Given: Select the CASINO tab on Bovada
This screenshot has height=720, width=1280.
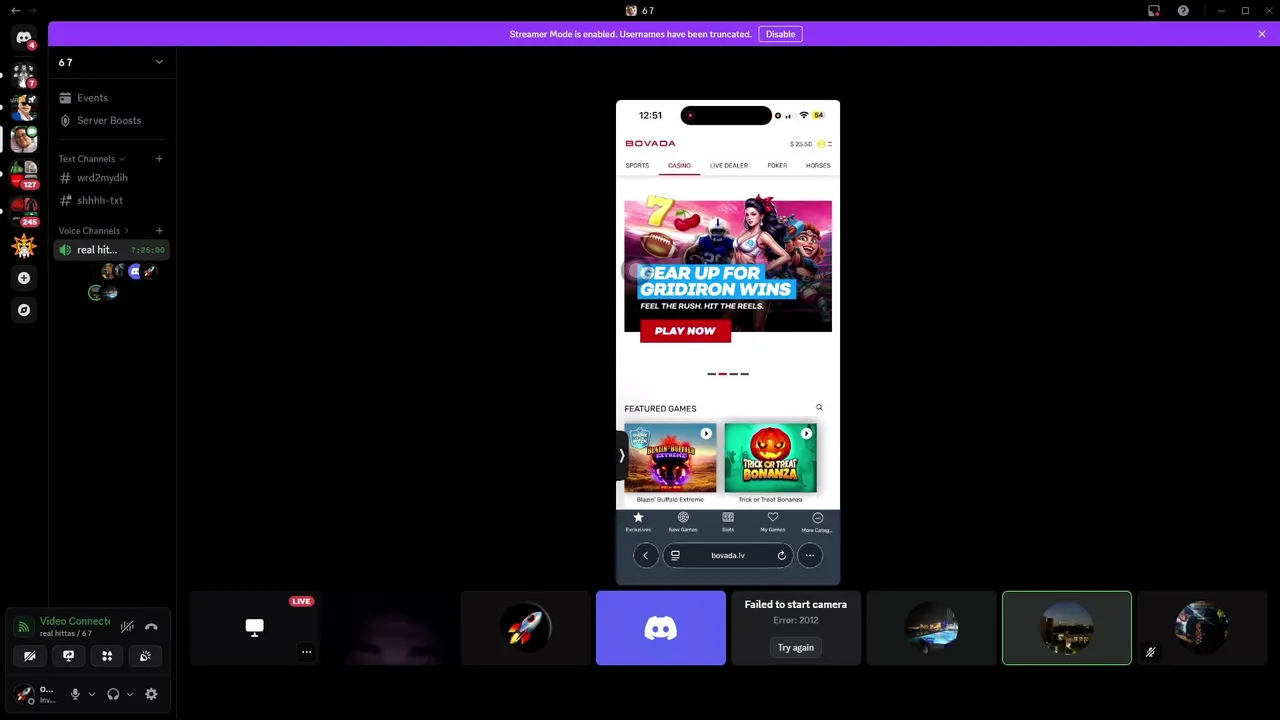Looking at the screenshot, I should [x=679, y=165].
